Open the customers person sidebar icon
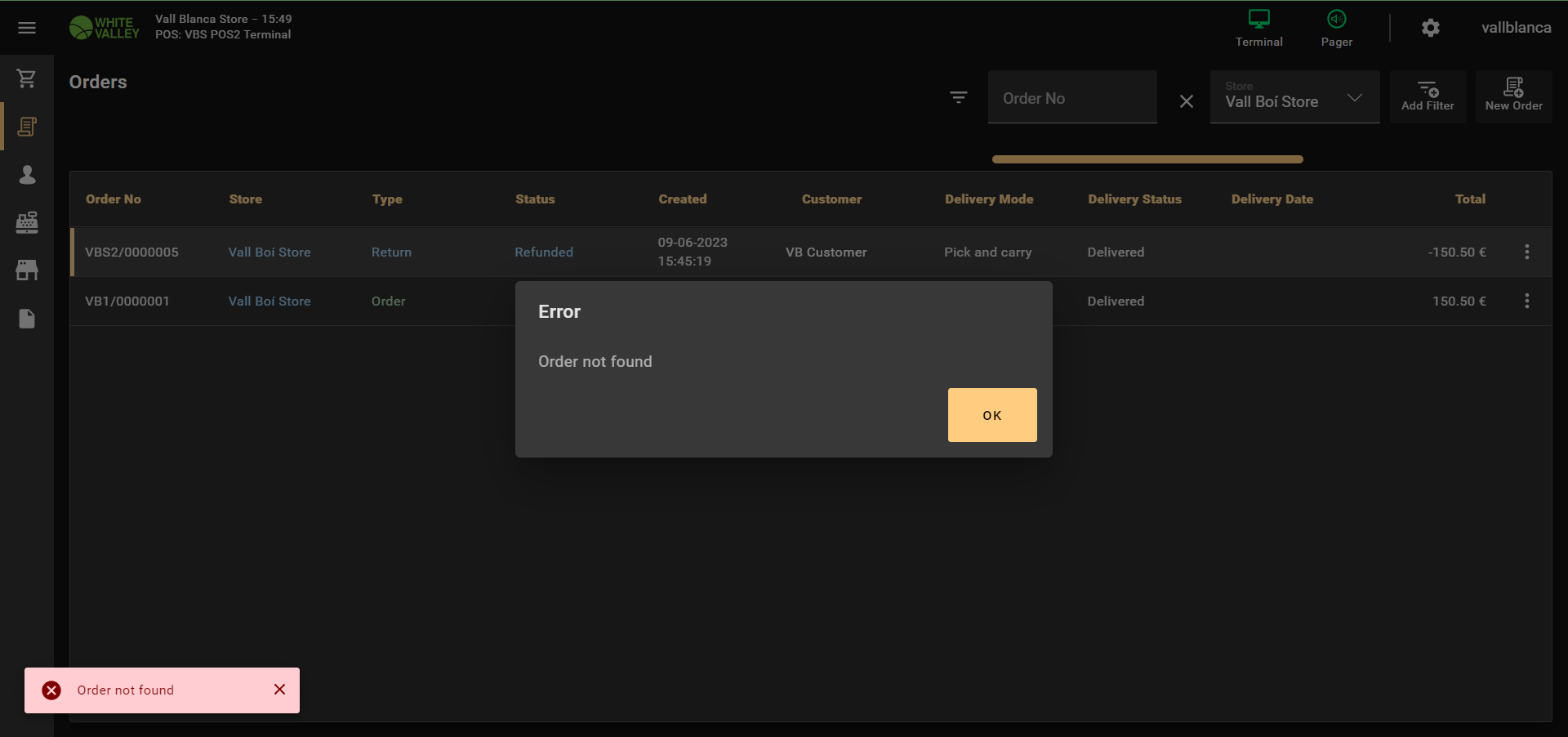1568x737 pixels. pos(27,175)
